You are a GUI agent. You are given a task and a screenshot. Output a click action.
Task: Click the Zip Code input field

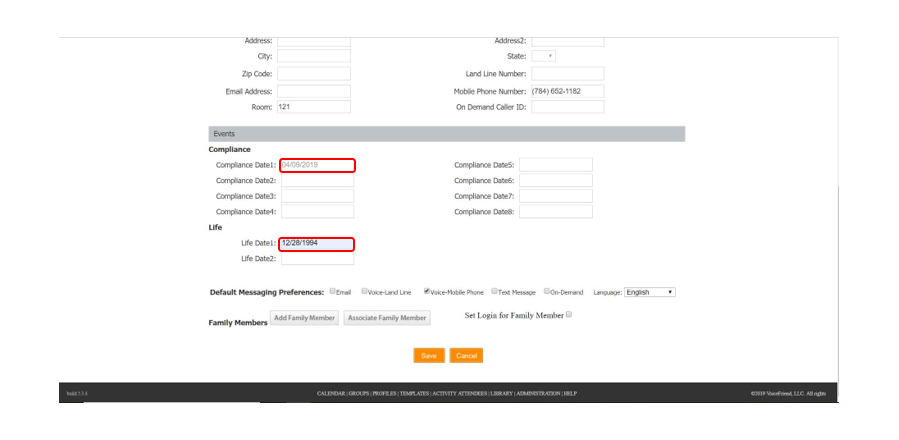tap(314, 74)
